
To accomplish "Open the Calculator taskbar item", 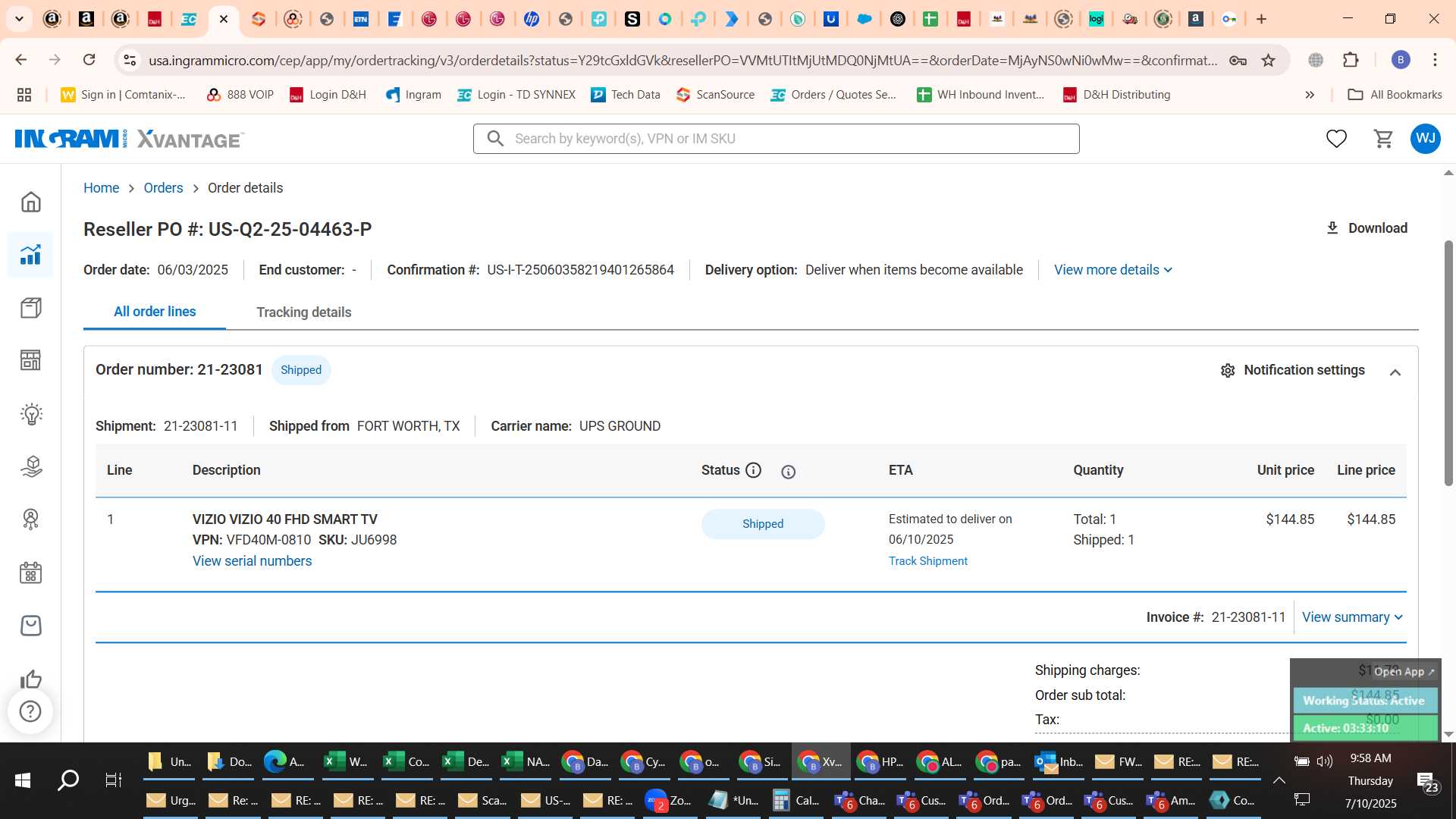I will tap(796, 800).
